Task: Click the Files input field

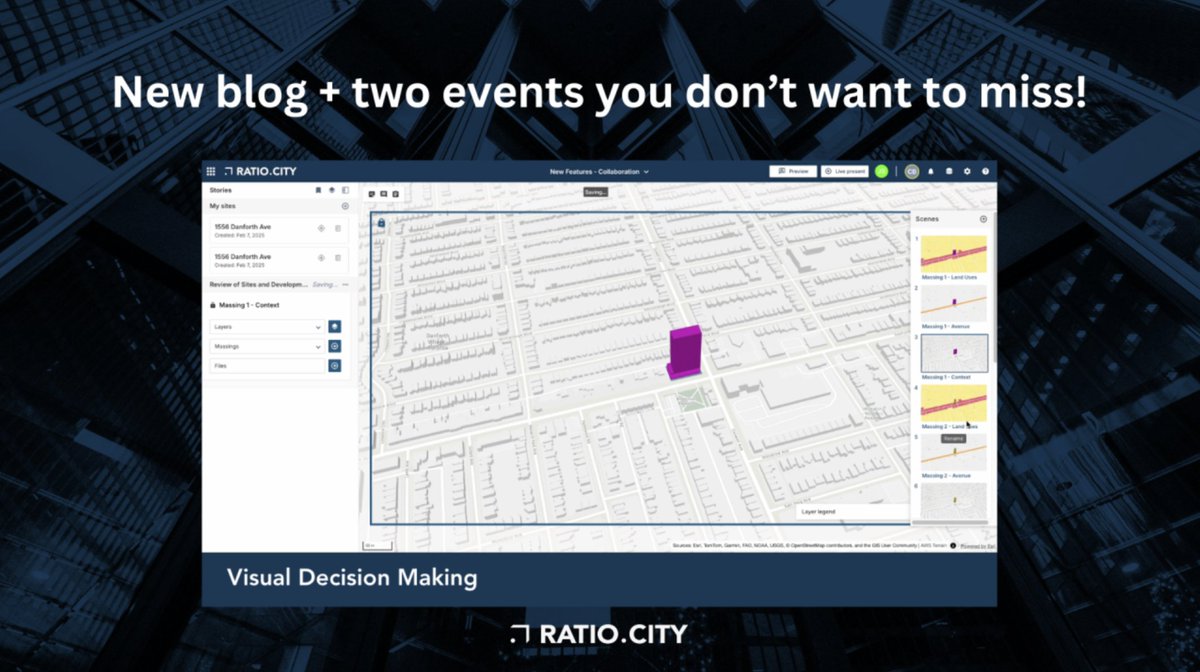Action: (x=266, y=366)
